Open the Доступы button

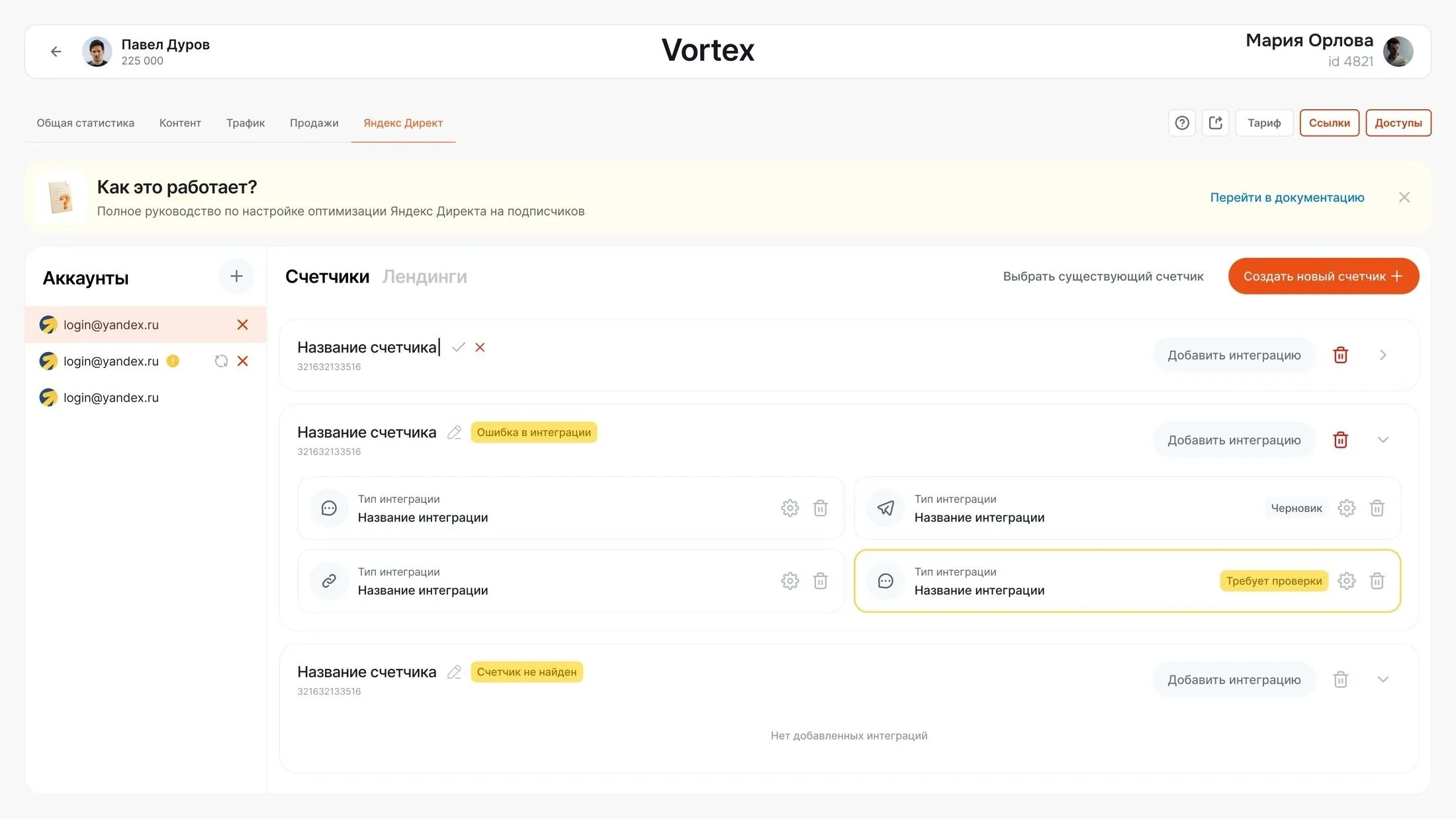[1398, 123]
